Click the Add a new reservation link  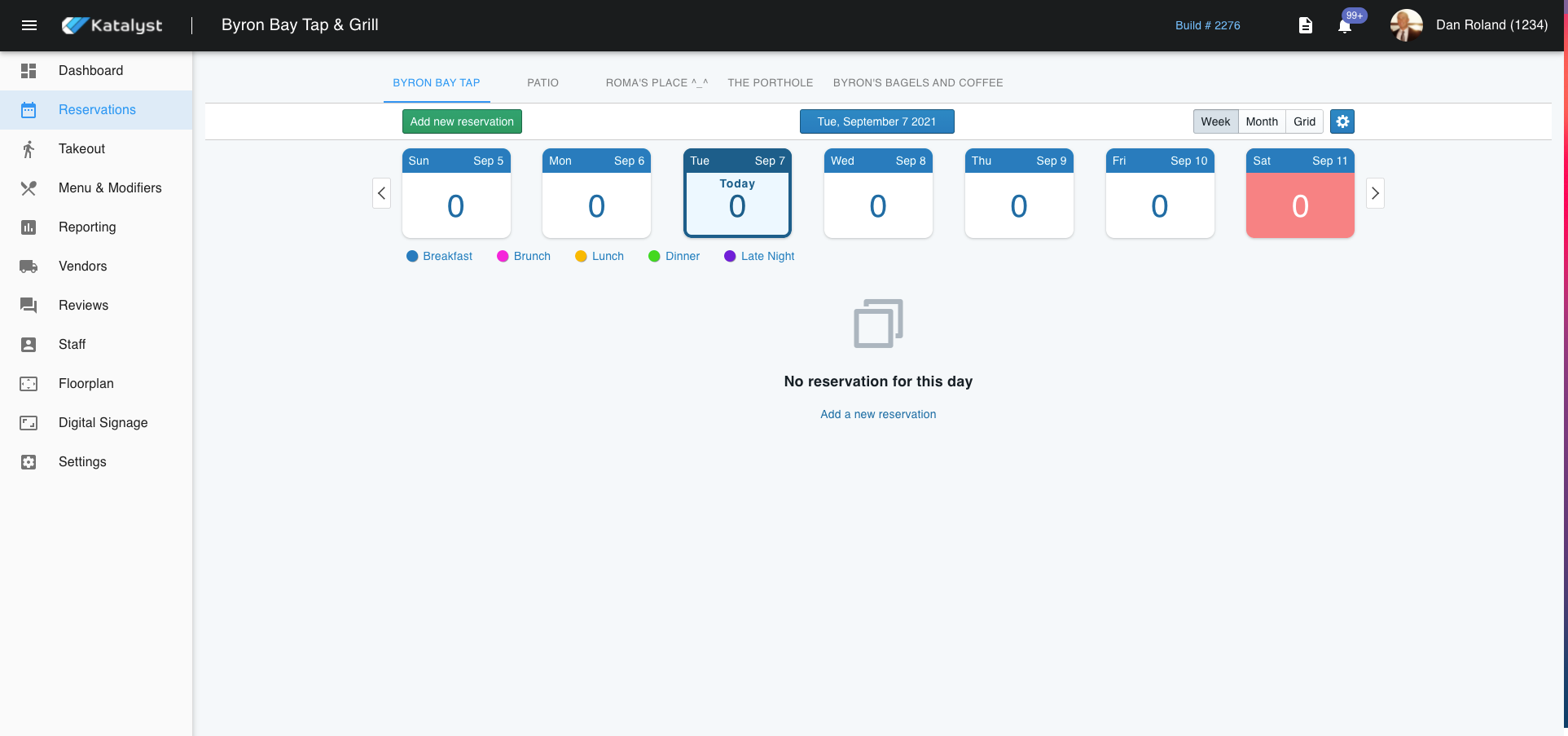click(878, 414)
